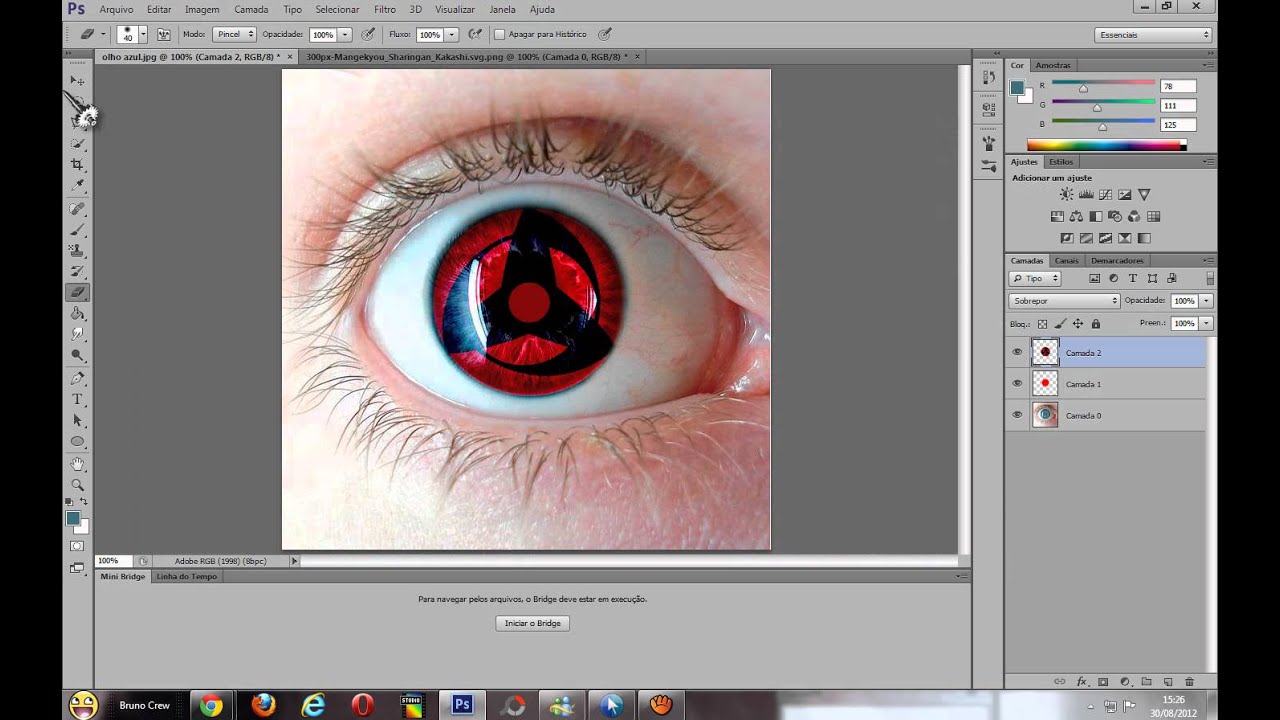Click the Iniciar o Bridge button
The image size is (1280, 720).
click(x=532, y=623)
